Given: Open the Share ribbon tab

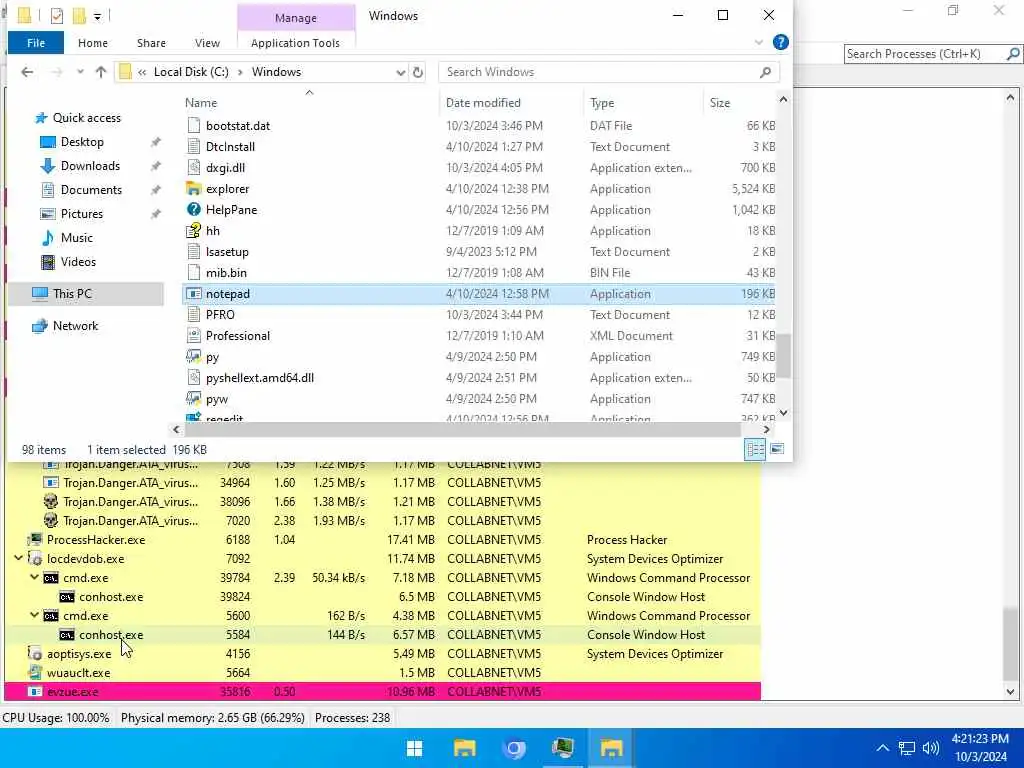Looking at the screenshot, I should (x=151, y=43).
